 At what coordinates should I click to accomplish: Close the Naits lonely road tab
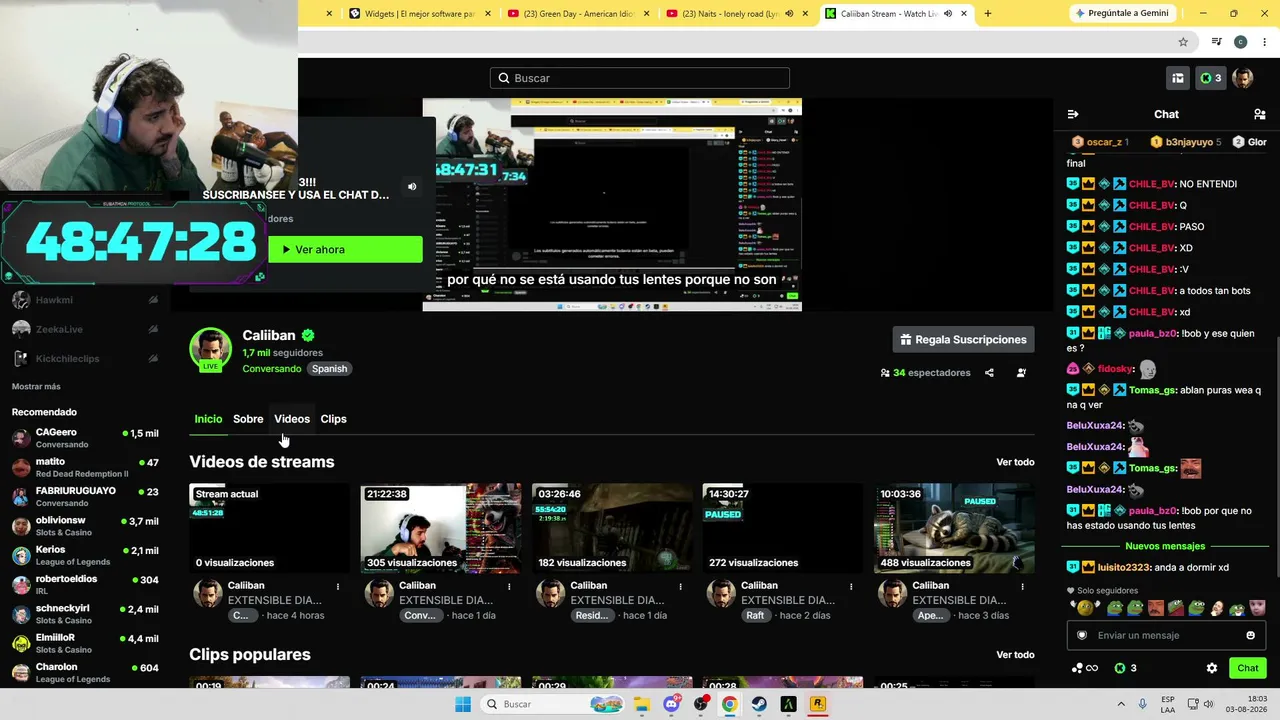805,14
